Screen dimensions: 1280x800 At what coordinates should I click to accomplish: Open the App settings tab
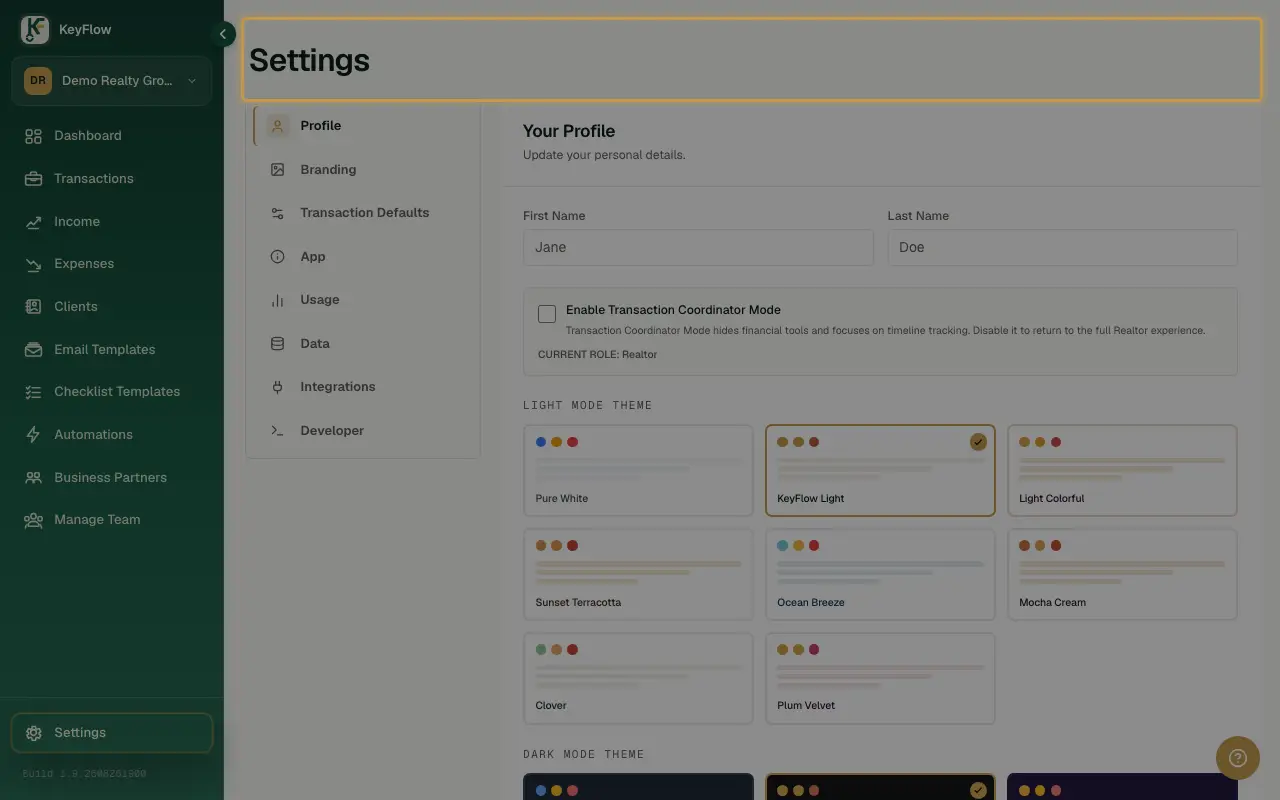click(363, 257)
